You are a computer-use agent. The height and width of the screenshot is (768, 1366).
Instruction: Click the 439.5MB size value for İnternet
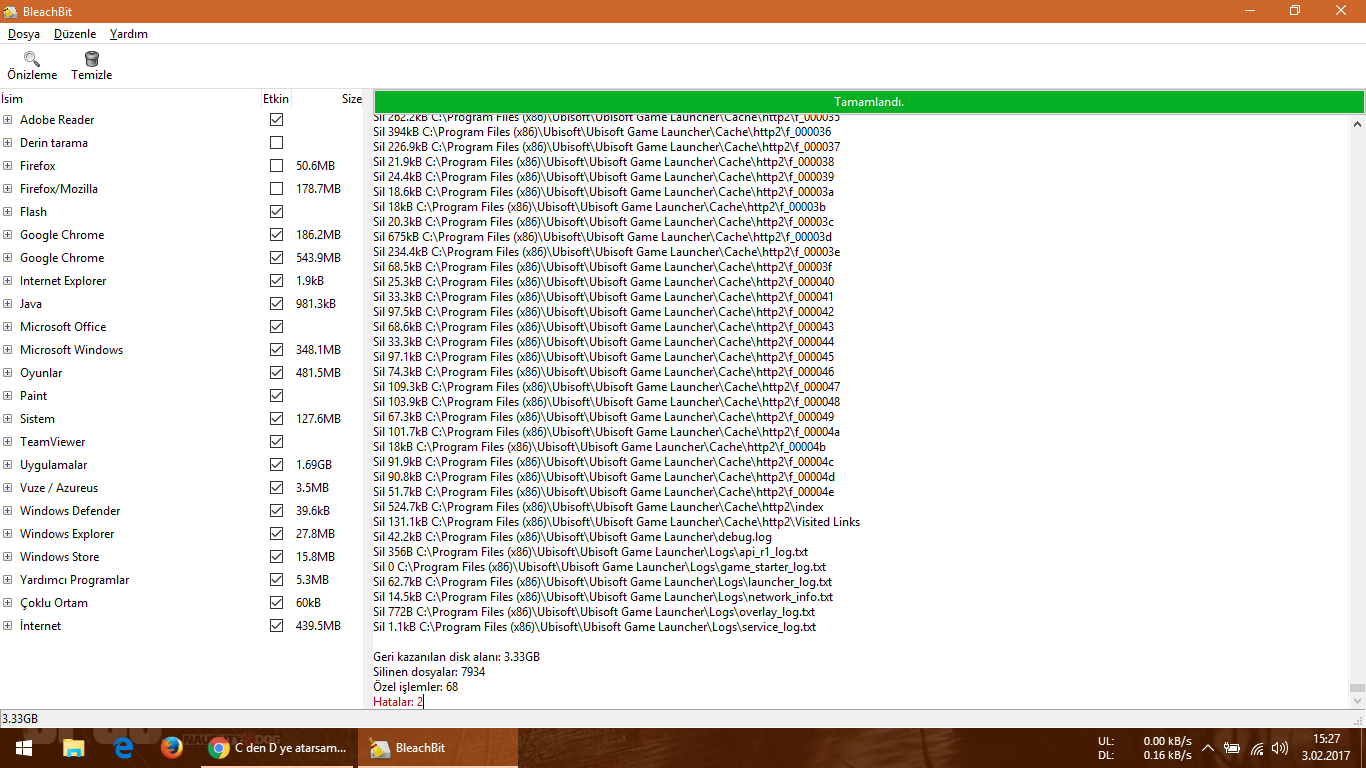[x=318, y=626]
